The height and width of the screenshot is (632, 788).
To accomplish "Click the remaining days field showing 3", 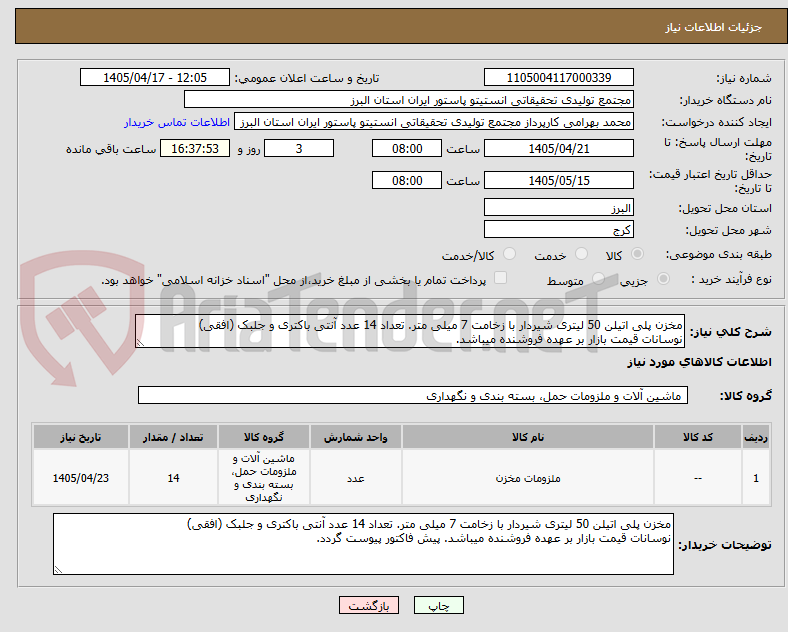I will [x=299, y=148].
